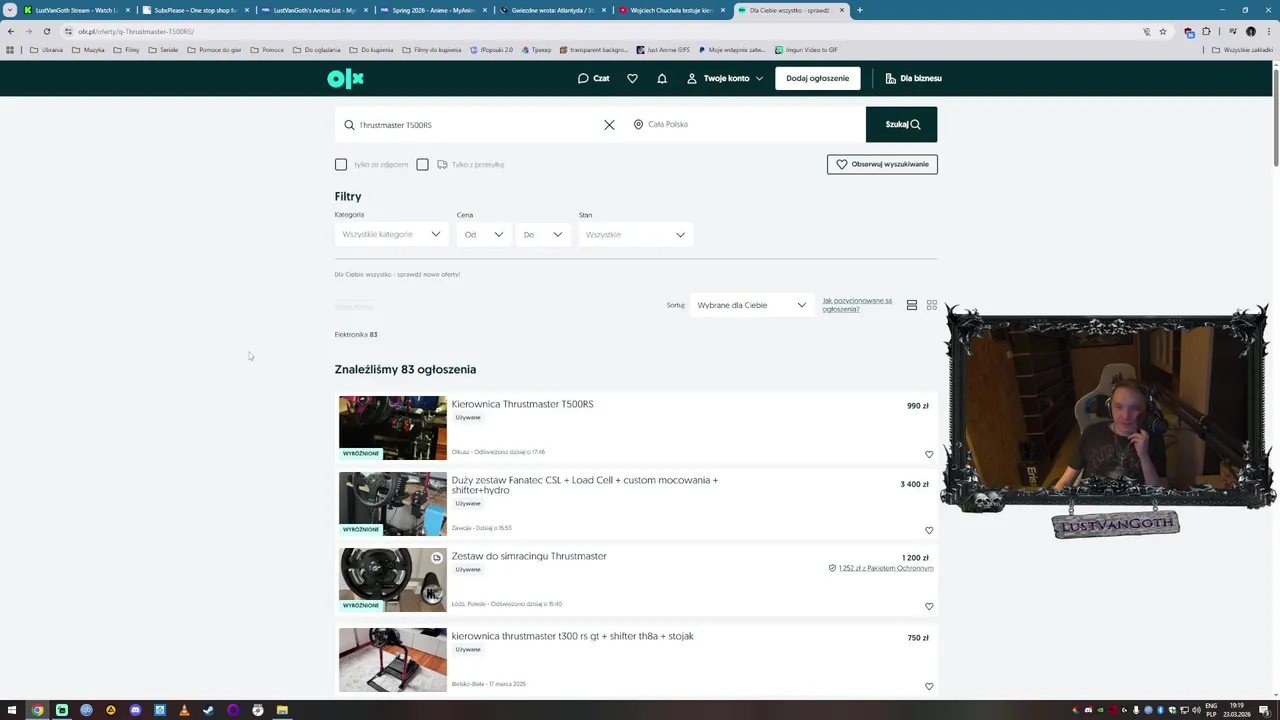This screenshot has width=1280, height=720.
Task: Open the Sortuj 'Wybrane dla Ciebie' dropdown
Action: pyautogui.click(x=751, y=305)
